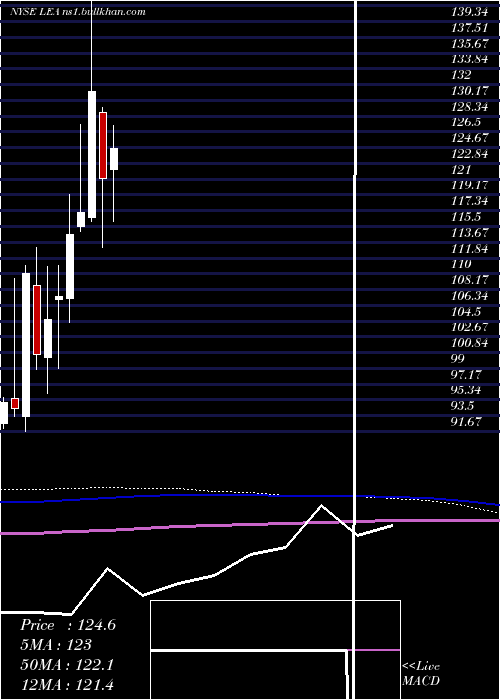Click the 128.34 price axis label
Screen dimensions: 500x700
pos(469,107)
